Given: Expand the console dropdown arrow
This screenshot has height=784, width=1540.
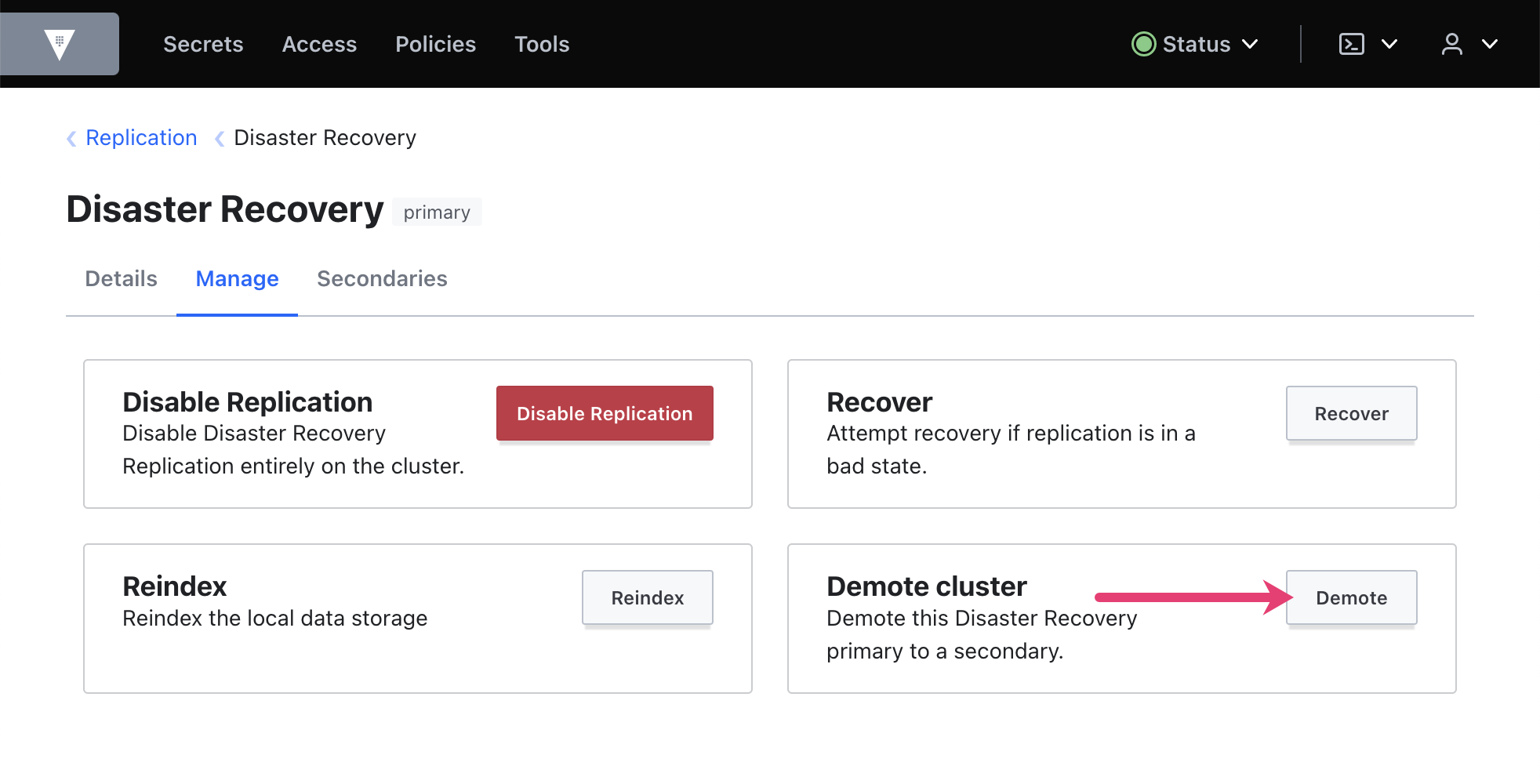Looking at the screenshot, I should click(x=1389, y=44).
